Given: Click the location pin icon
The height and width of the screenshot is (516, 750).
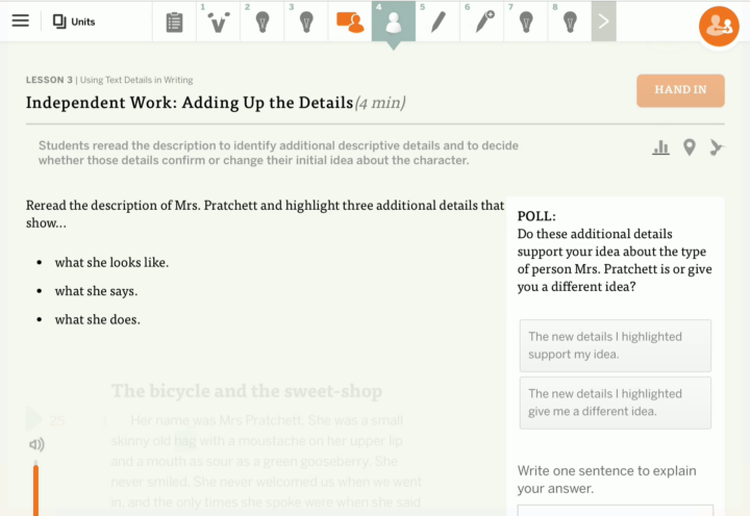Looking at the screenshot, I should (689, 147).
